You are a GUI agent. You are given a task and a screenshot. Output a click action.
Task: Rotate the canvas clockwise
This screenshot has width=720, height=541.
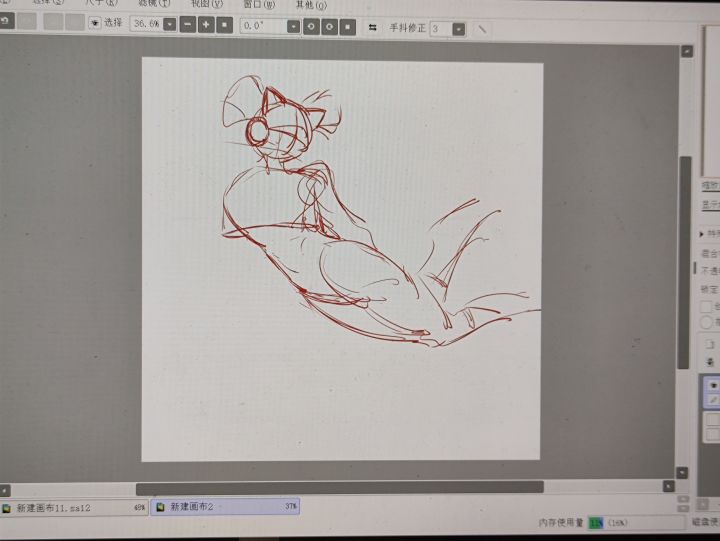click(329, 27)
